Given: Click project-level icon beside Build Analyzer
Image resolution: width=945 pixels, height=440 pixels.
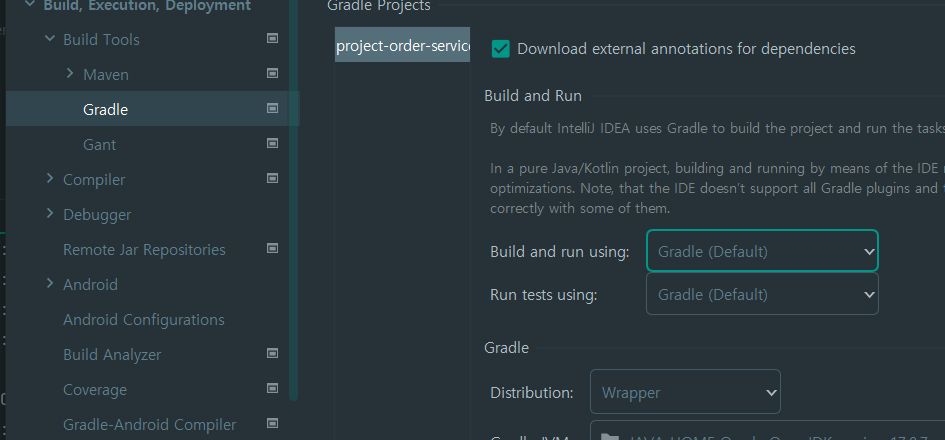Looking at the screenshot, I should (272, 353).
